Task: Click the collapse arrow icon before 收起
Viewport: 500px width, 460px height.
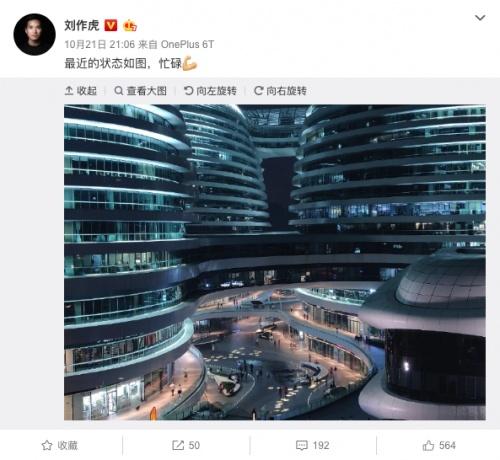Action: point(69,90)
